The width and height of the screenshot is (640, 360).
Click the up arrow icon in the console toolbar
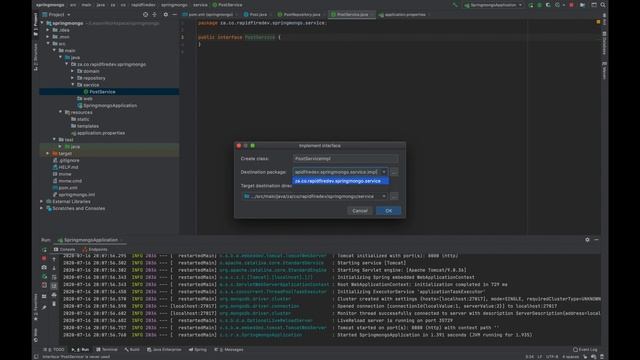click(54, 259)
